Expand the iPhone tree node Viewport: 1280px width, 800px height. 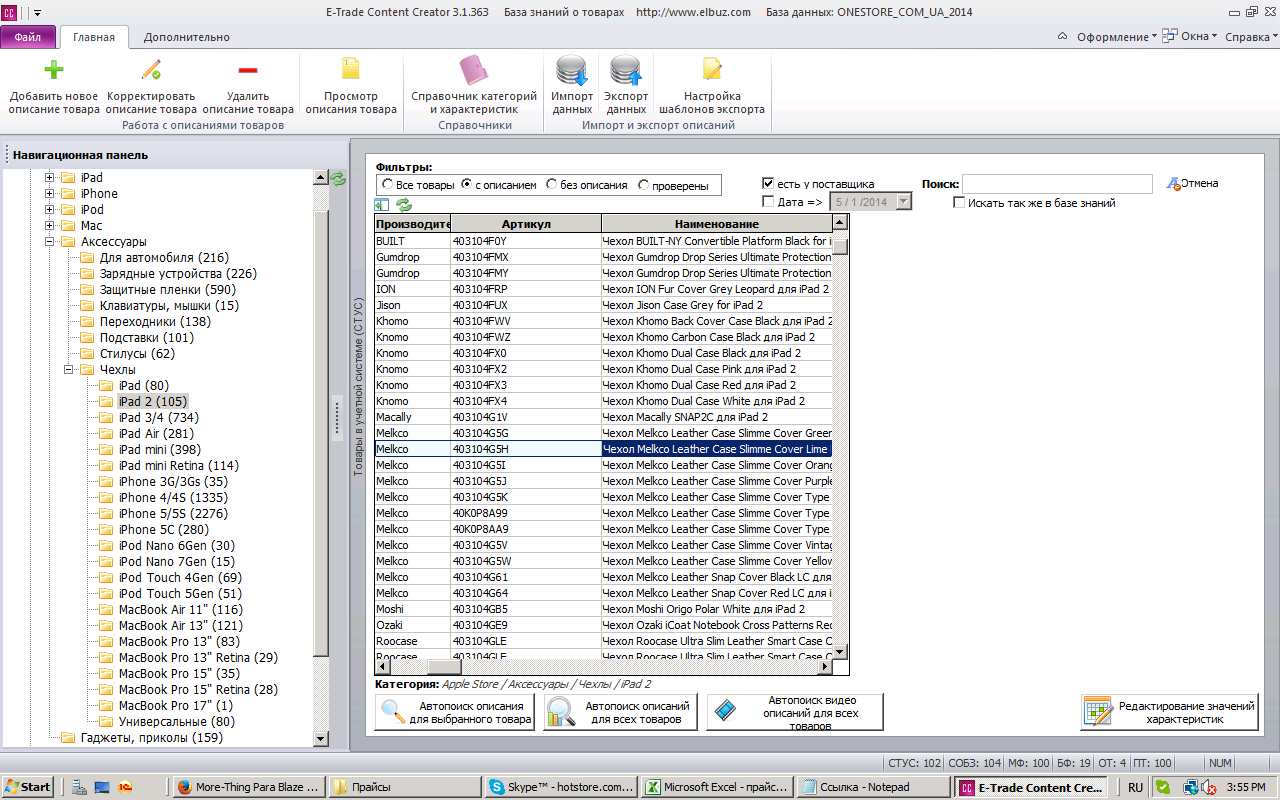[x=50, y=194]
